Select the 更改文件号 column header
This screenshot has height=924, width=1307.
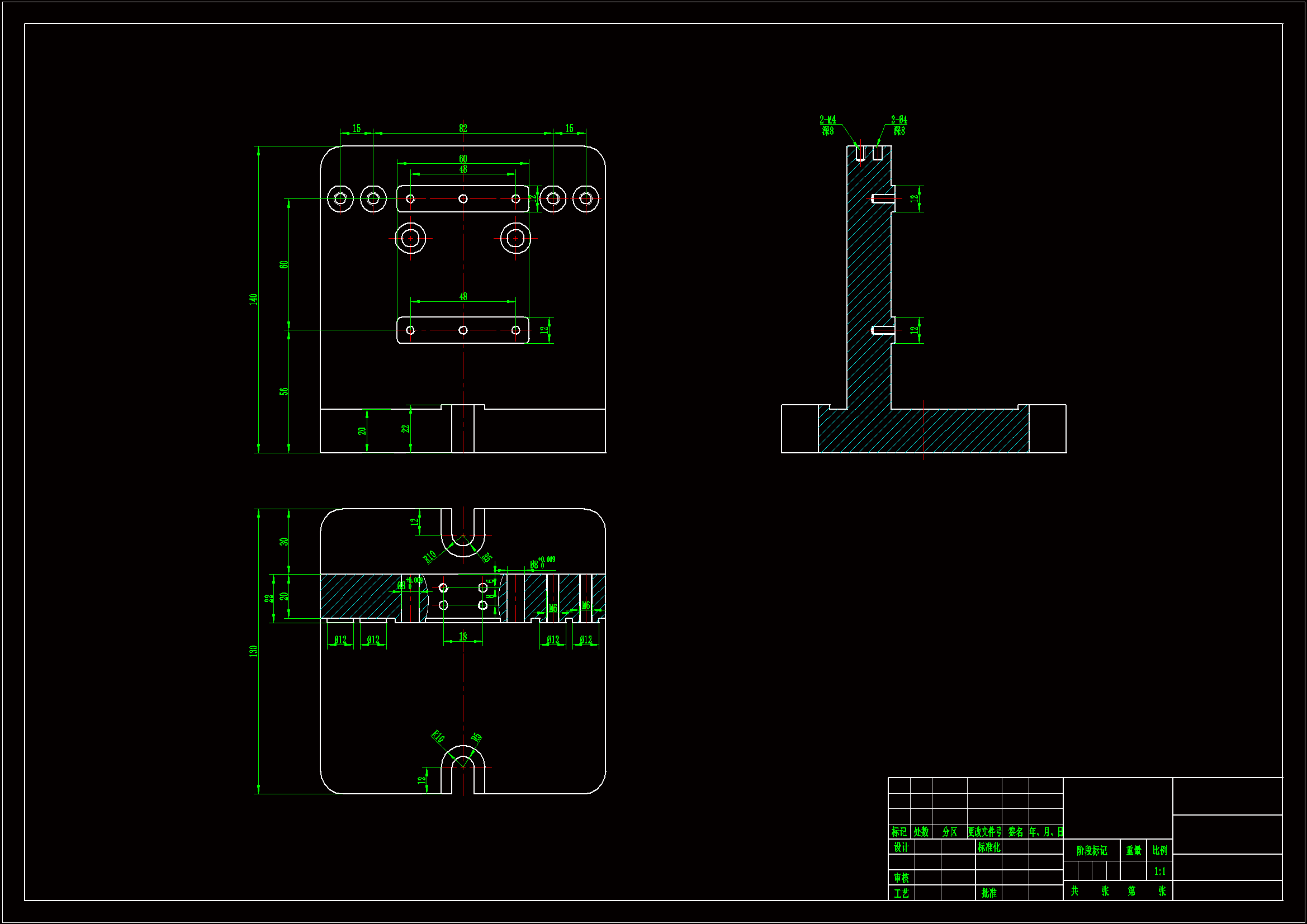(984, 832)
